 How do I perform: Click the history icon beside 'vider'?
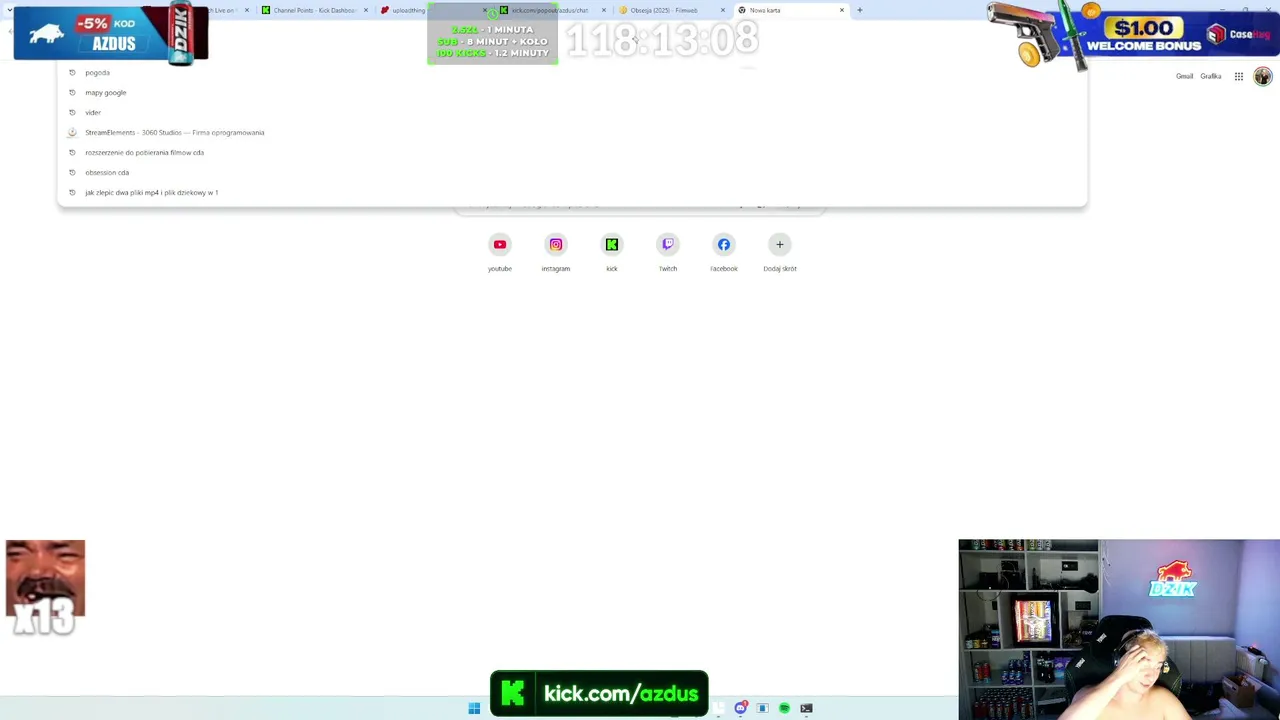click(x=72, y=112)
